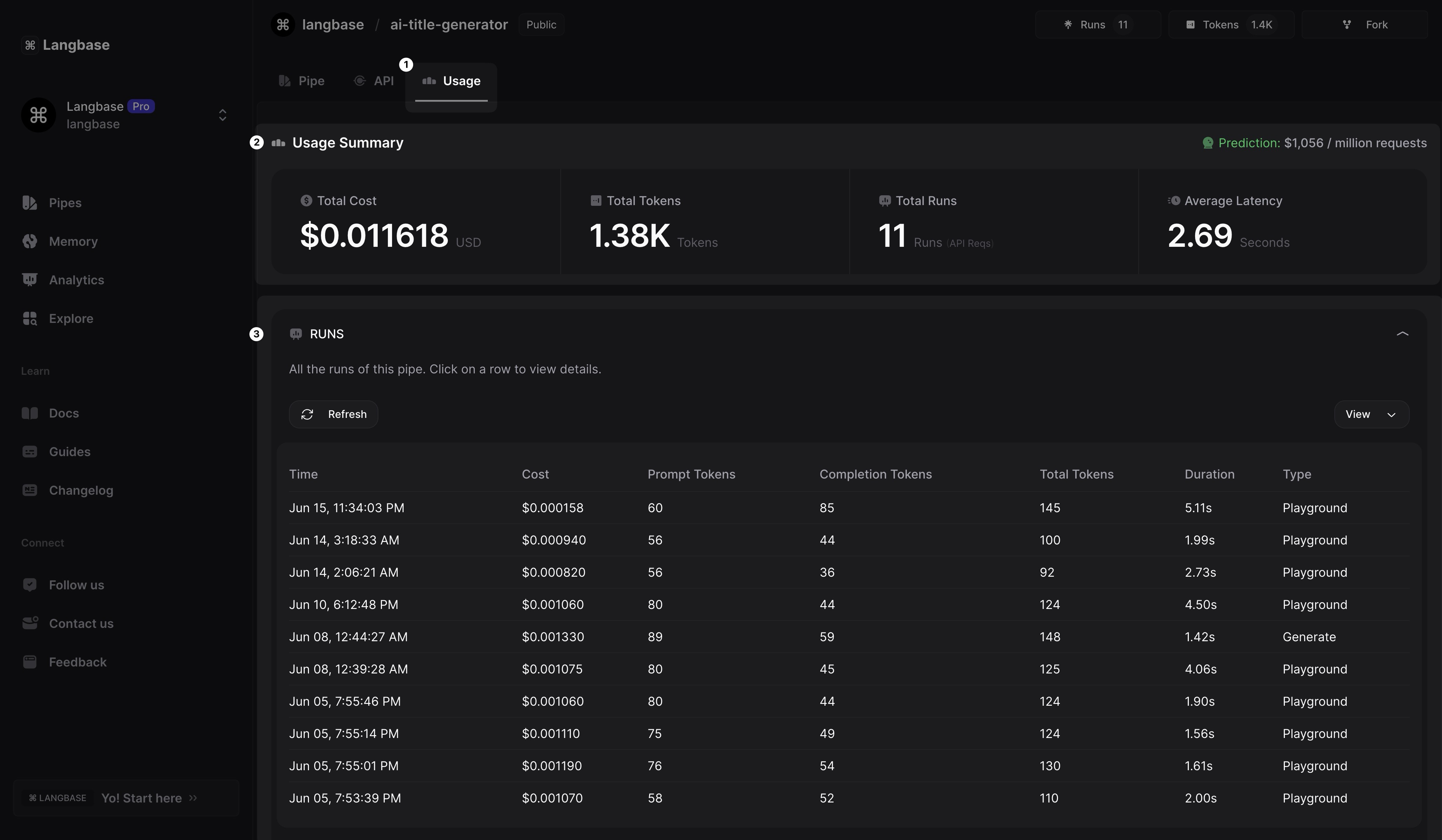The width and height of the screenshot is (1442, 840).
Task: Open the Memory sidebar icon
Action: 30,242
